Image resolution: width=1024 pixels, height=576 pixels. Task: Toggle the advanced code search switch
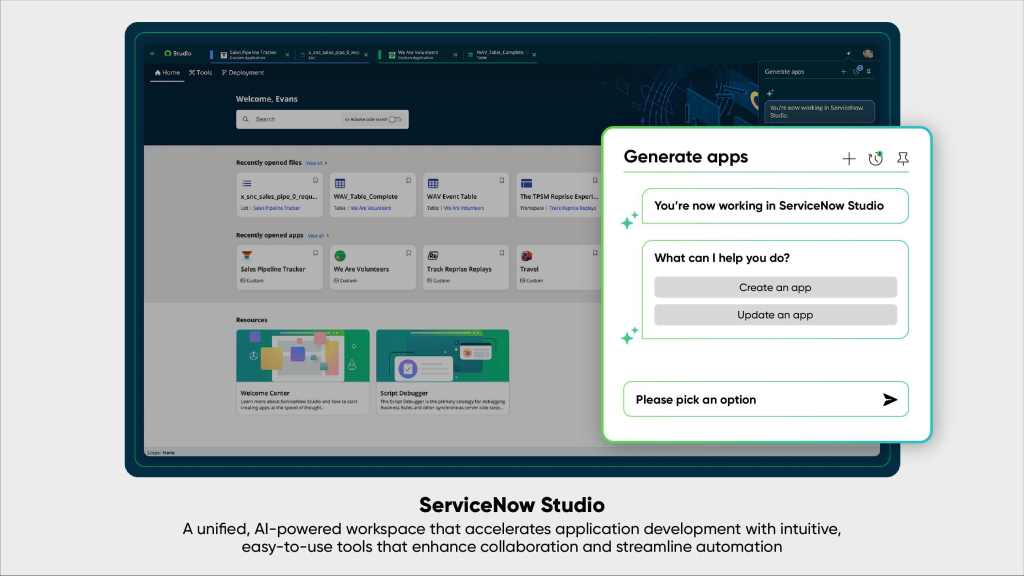pos(395,119)
